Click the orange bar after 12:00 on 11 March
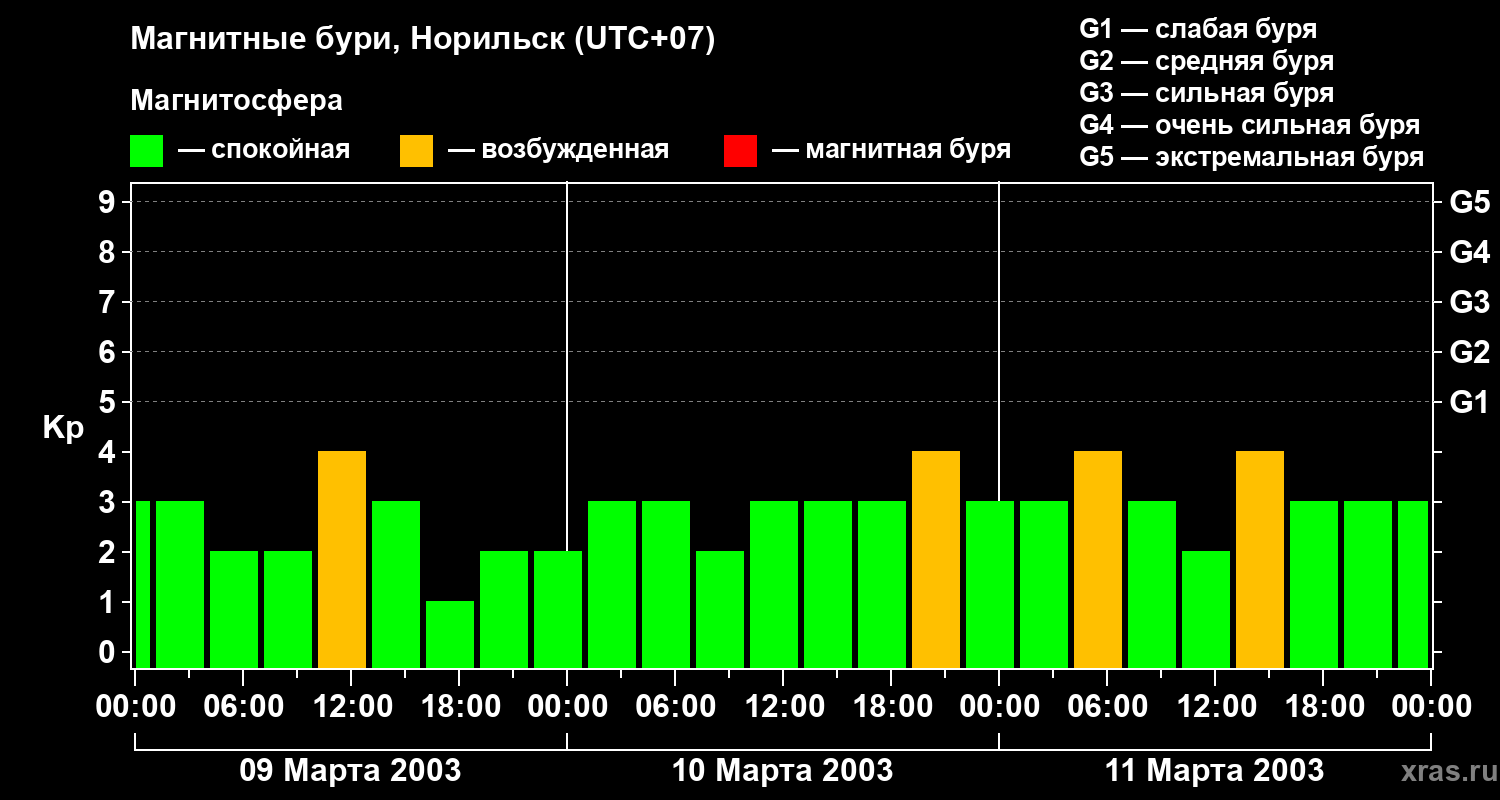The width and height of the screenshot is (1500, 800). pos(1260,560)
